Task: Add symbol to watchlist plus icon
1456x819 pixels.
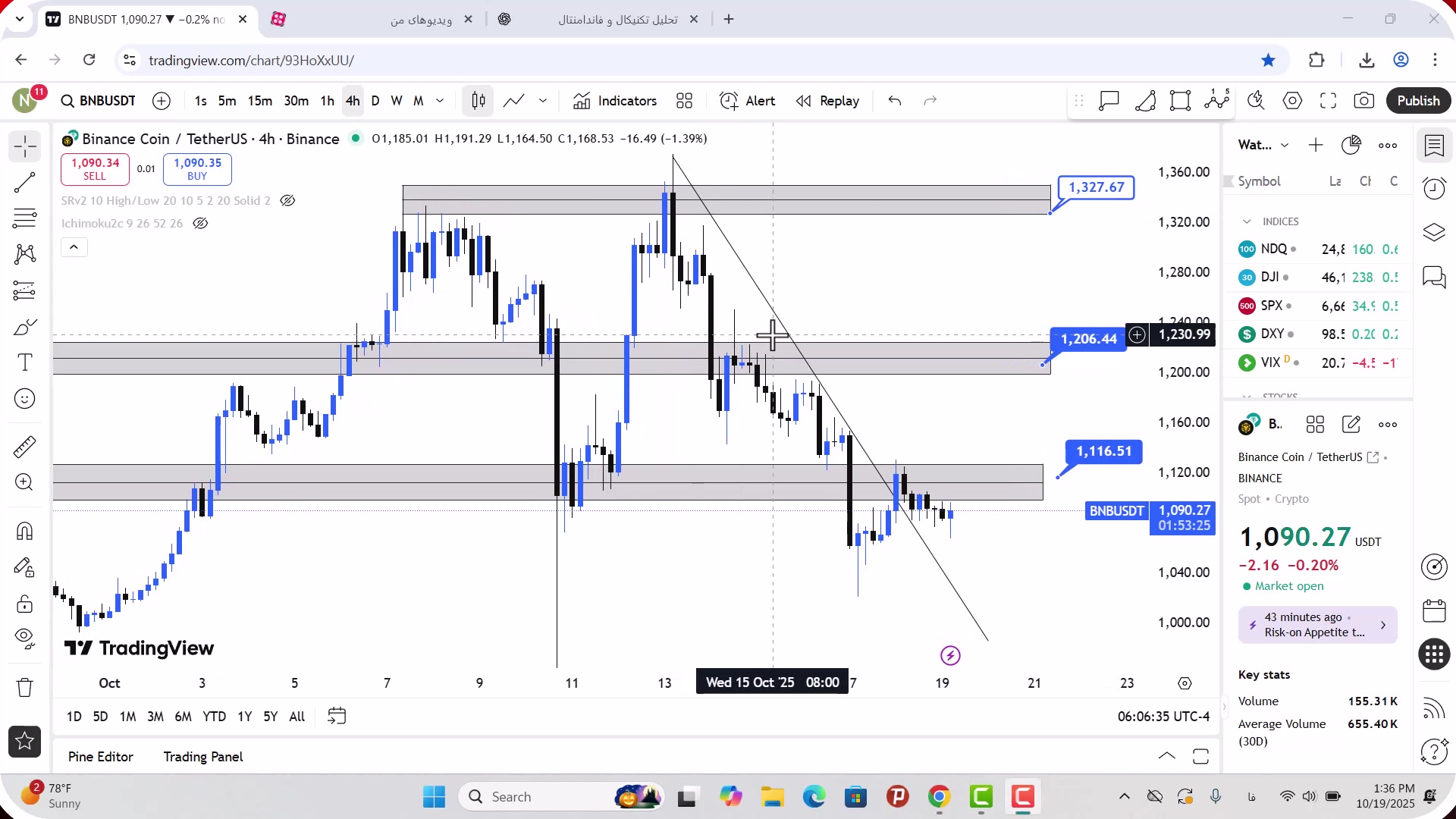Action: (x=1316, y=146)
